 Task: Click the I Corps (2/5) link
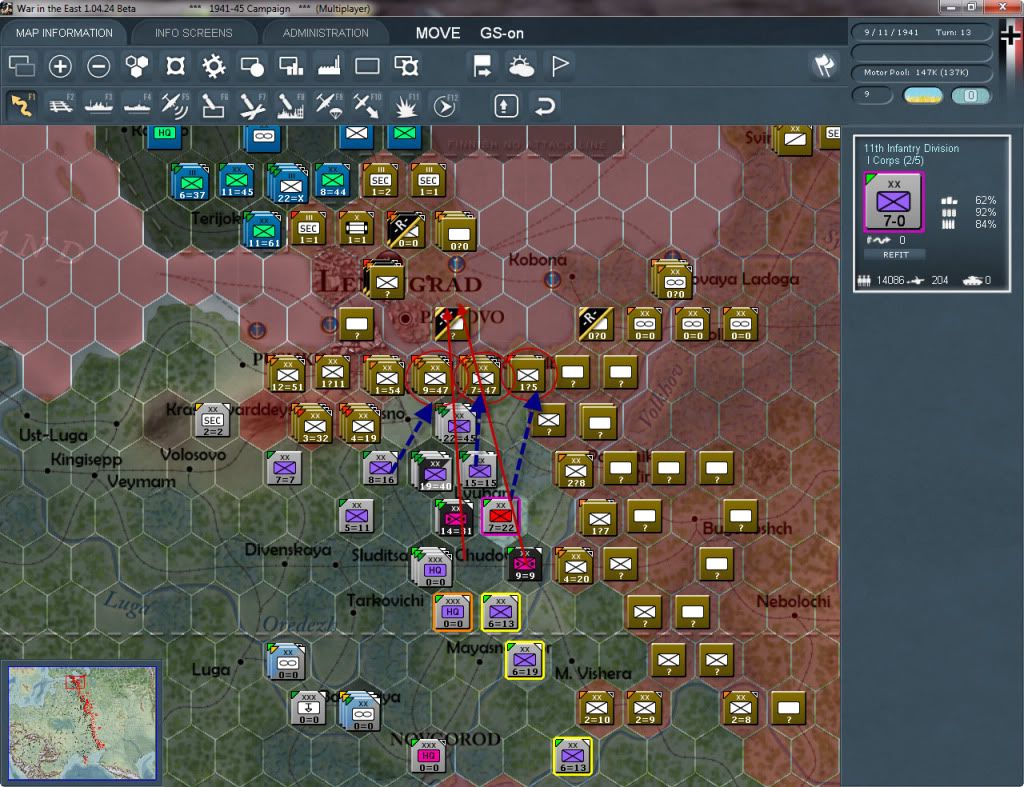pos(894,161)
